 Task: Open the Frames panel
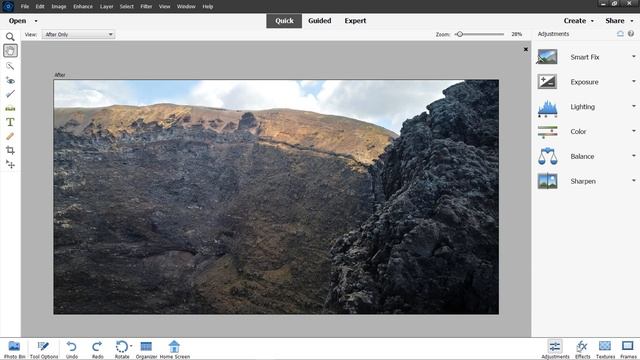pos(628,349)
